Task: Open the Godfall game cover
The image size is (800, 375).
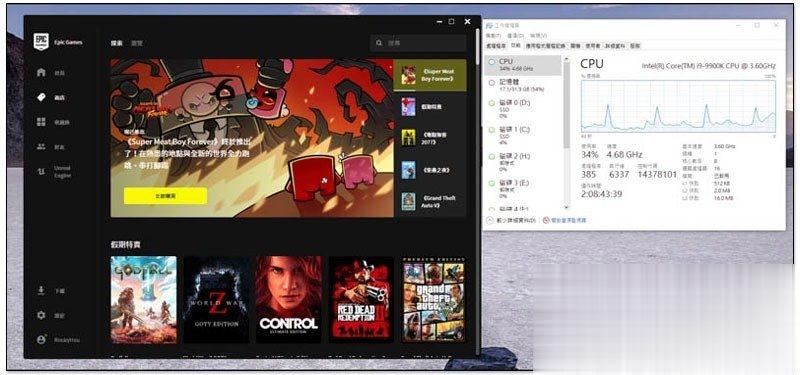Action: click(143, 299)
